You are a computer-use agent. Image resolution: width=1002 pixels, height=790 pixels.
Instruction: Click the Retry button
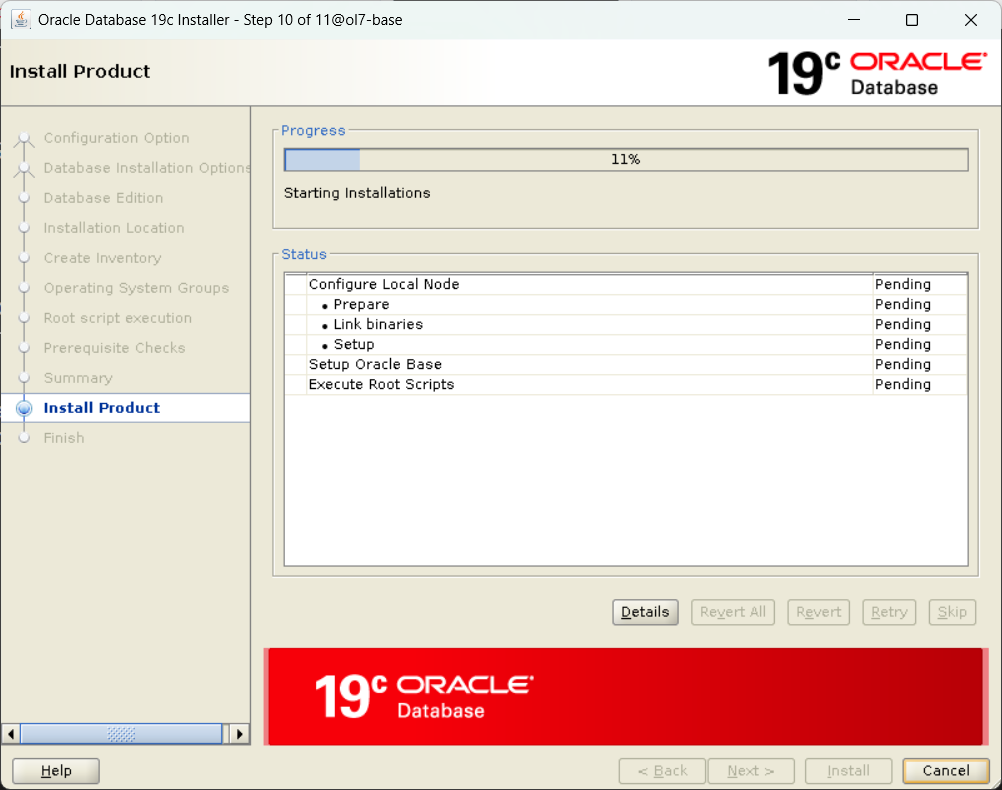889,612
